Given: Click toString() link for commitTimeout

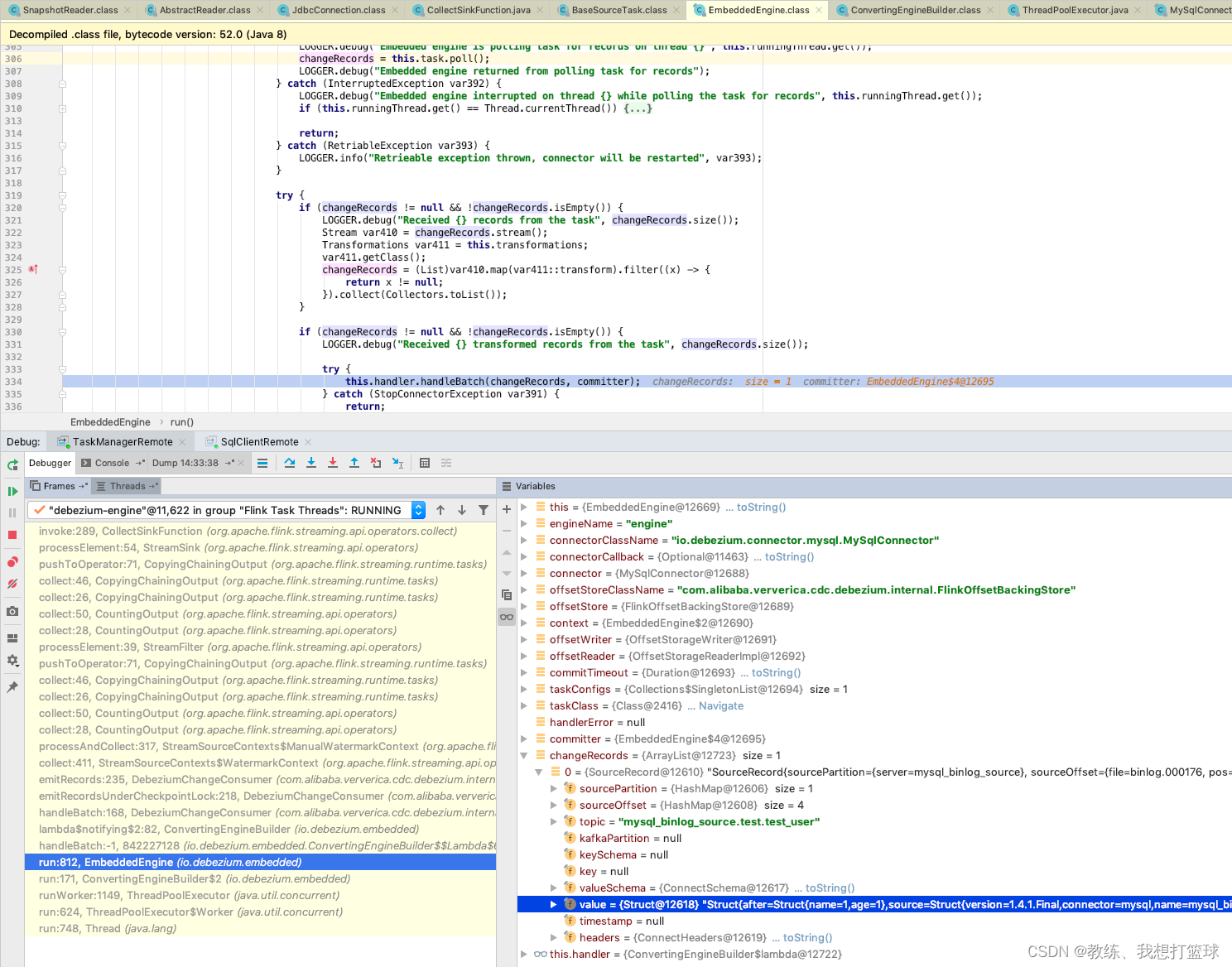Looking at the screenshot, I should (776, 672).
